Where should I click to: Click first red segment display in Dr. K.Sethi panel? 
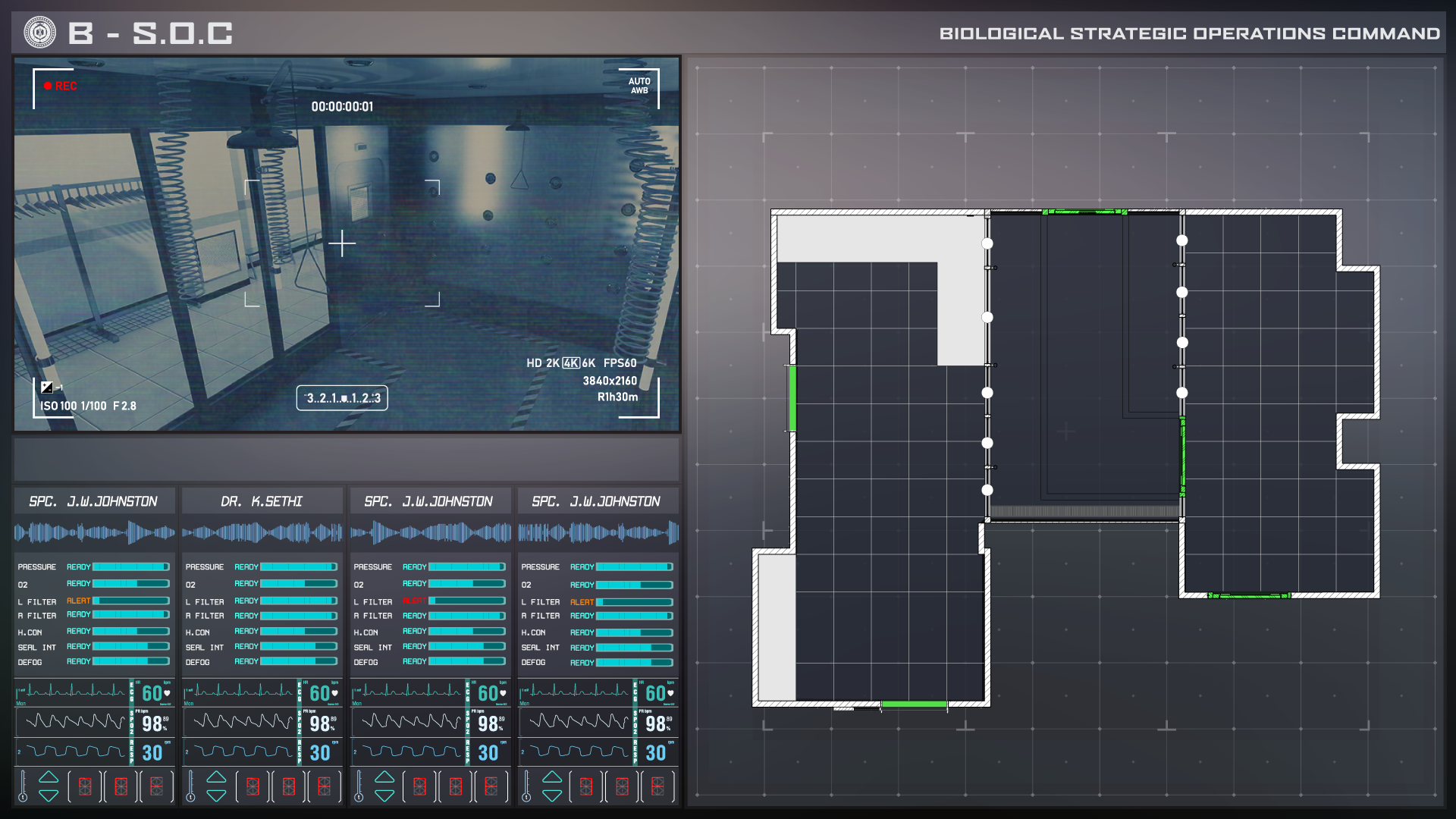pyautogui.click(x=253, y=786)
